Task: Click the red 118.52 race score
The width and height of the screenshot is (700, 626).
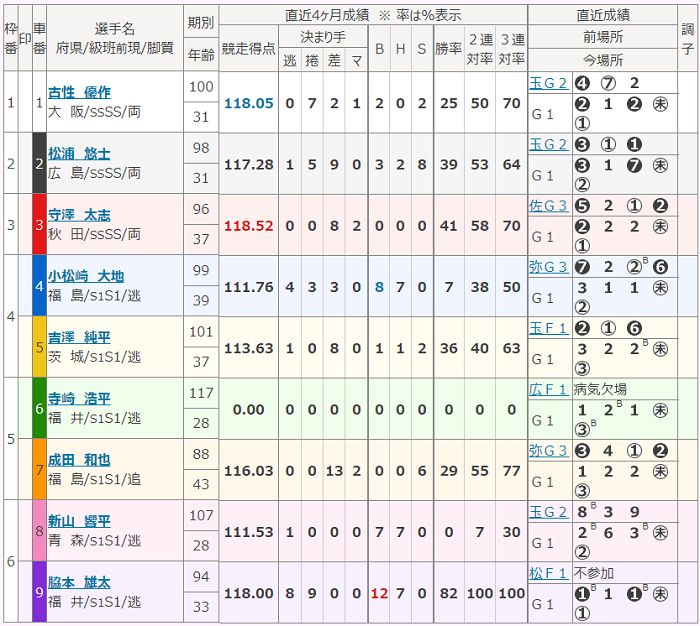Action: 249,225
